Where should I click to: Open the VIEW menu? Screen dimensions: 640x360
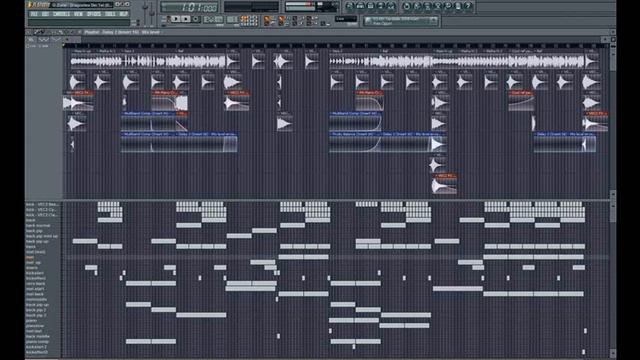click(78, 14)
